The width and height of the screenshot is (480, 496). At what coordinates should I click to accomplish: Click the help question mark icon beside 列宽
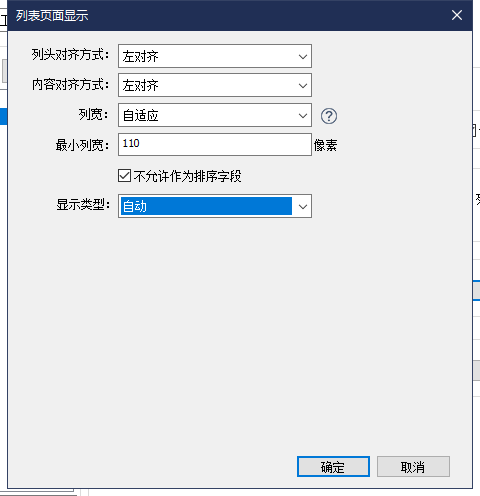[329, 116]
